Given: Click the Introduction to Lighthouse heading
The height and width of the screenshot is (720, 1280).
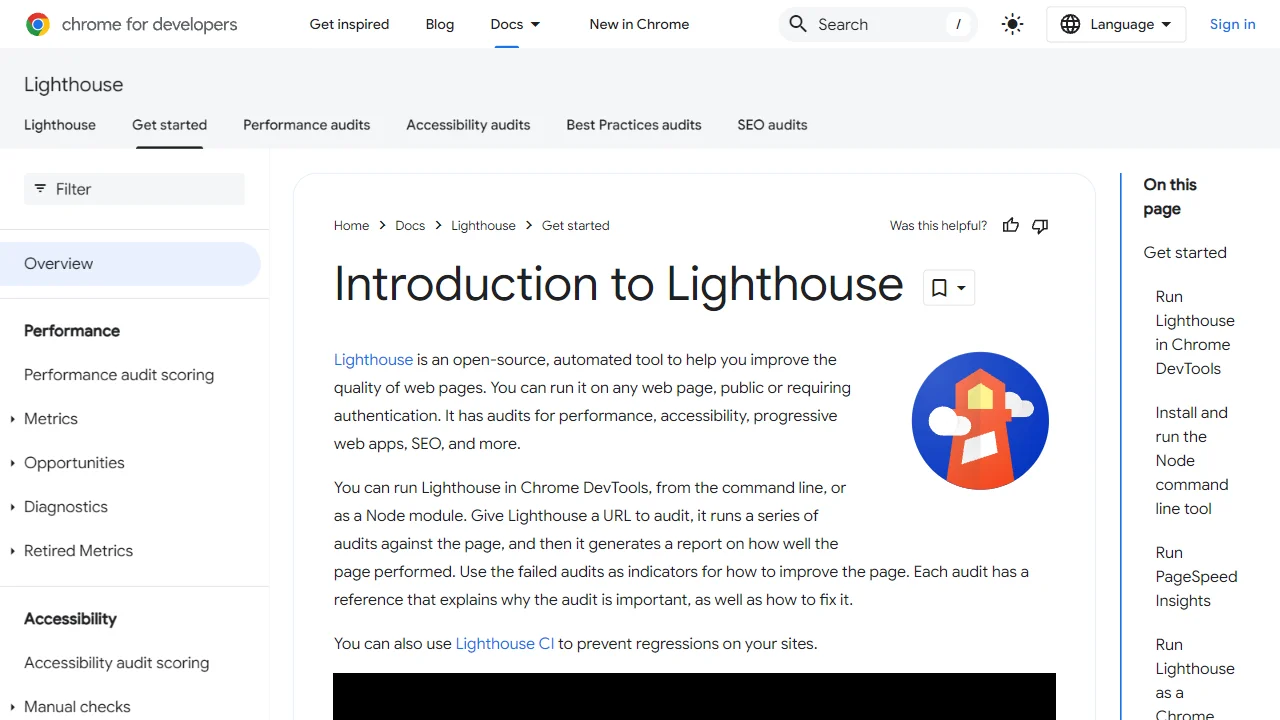Looking at the screenshot, I should tap(618, 284).
